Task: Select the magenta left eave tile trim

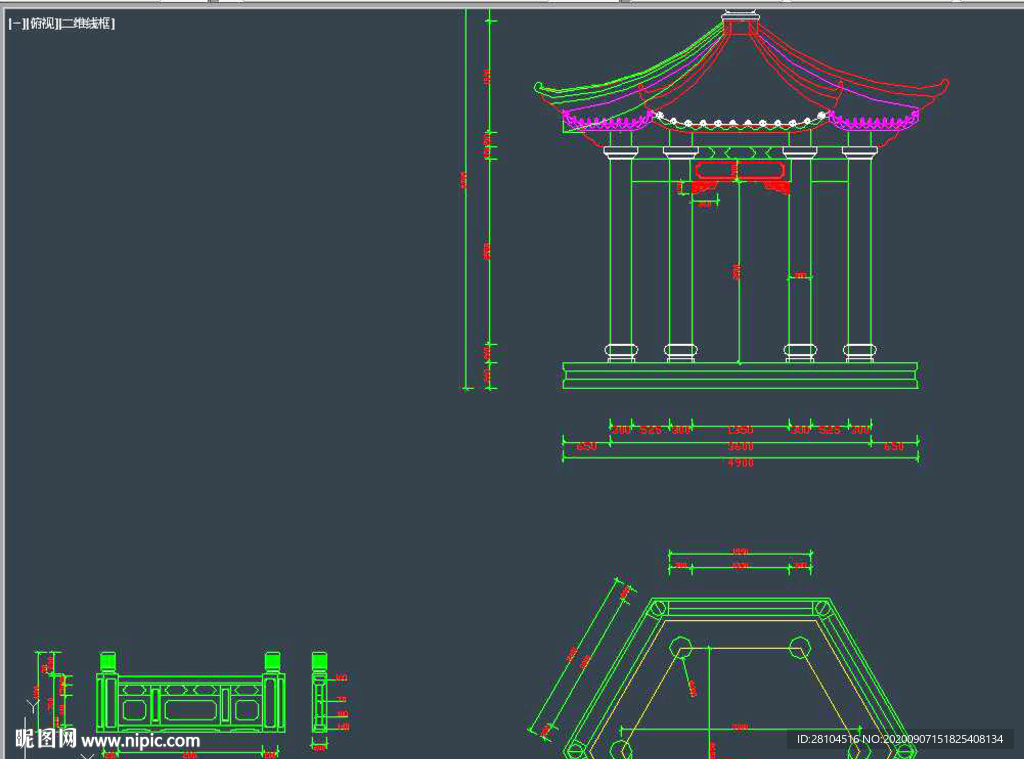Action: coord(607,123)
